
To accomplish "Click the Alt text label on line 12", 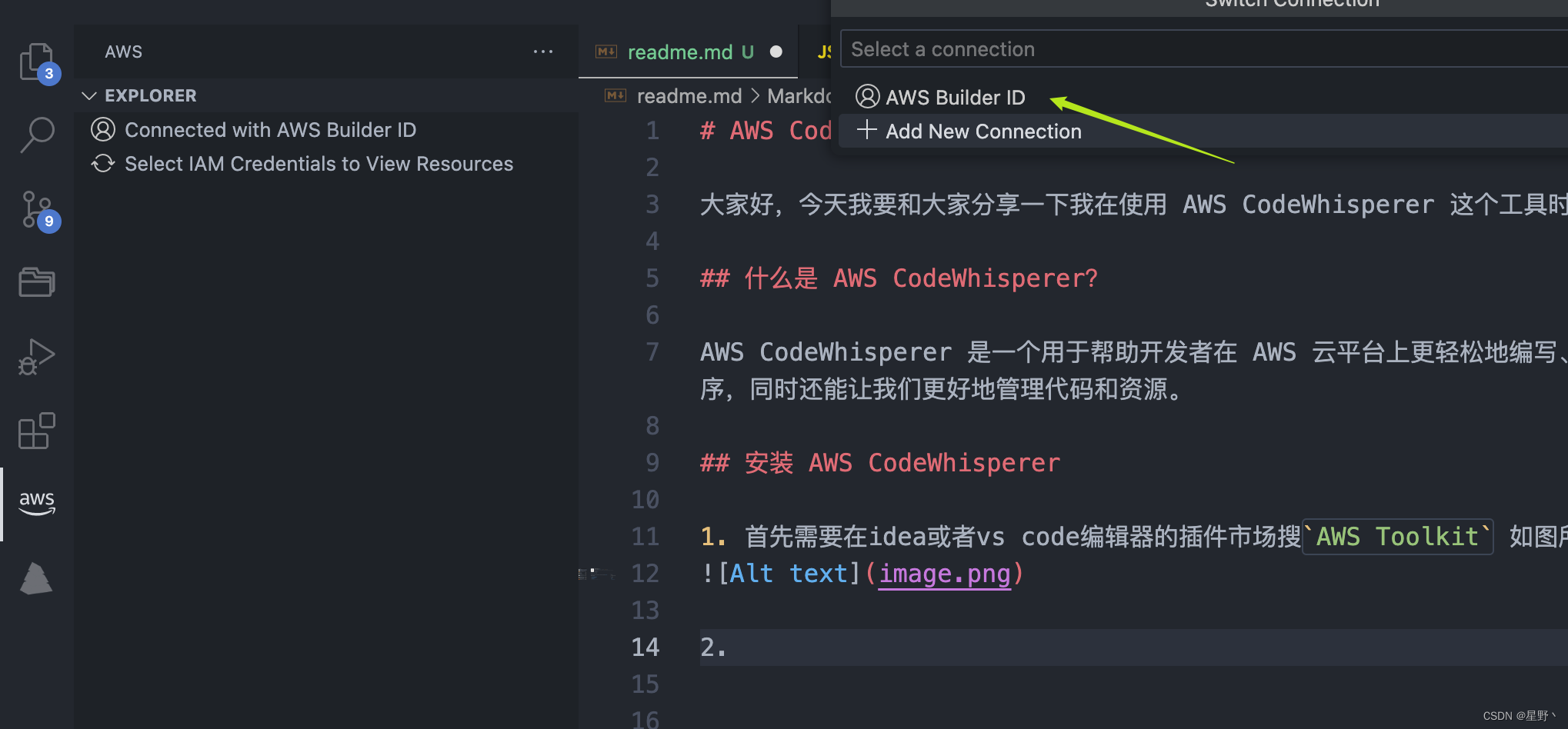I will (789, 574).
